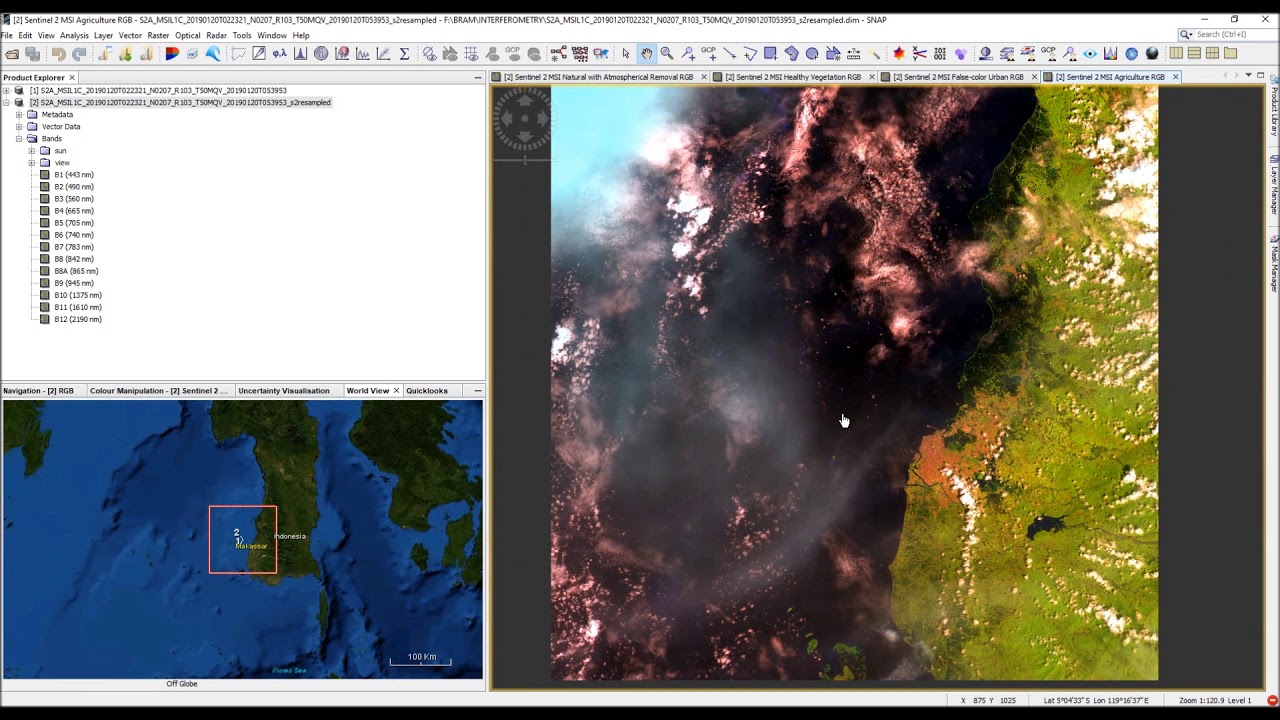
Task: Click the Undo toolbar icon
Action: pos(59,54)
